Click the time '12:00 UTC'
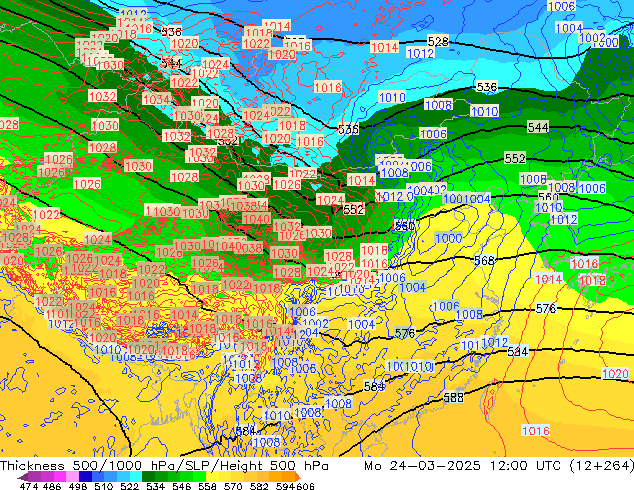Screen dimensions: 634x490 coord(526,466)
